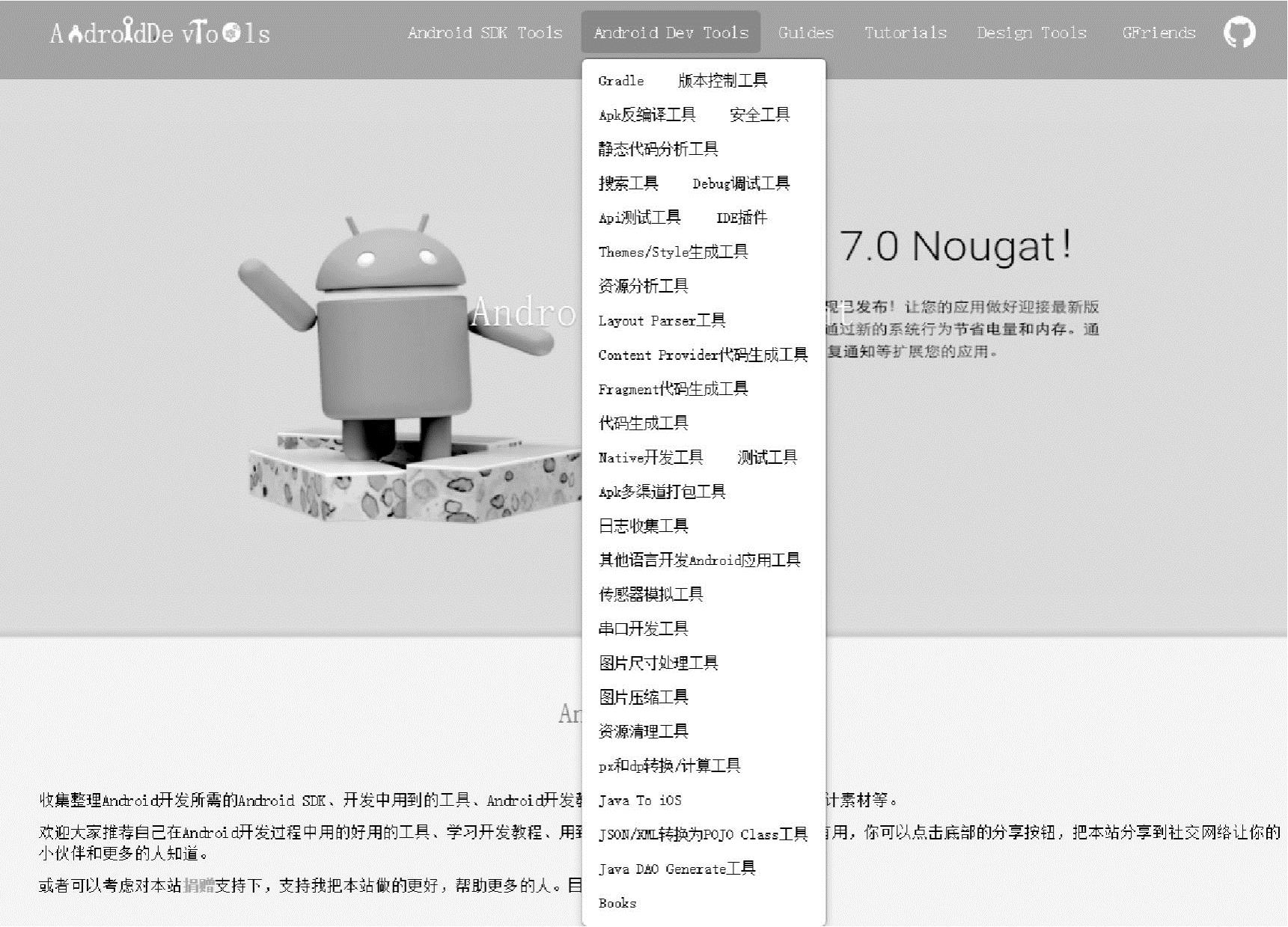Click the Android Nougat mascot image

tap(410, 368)
